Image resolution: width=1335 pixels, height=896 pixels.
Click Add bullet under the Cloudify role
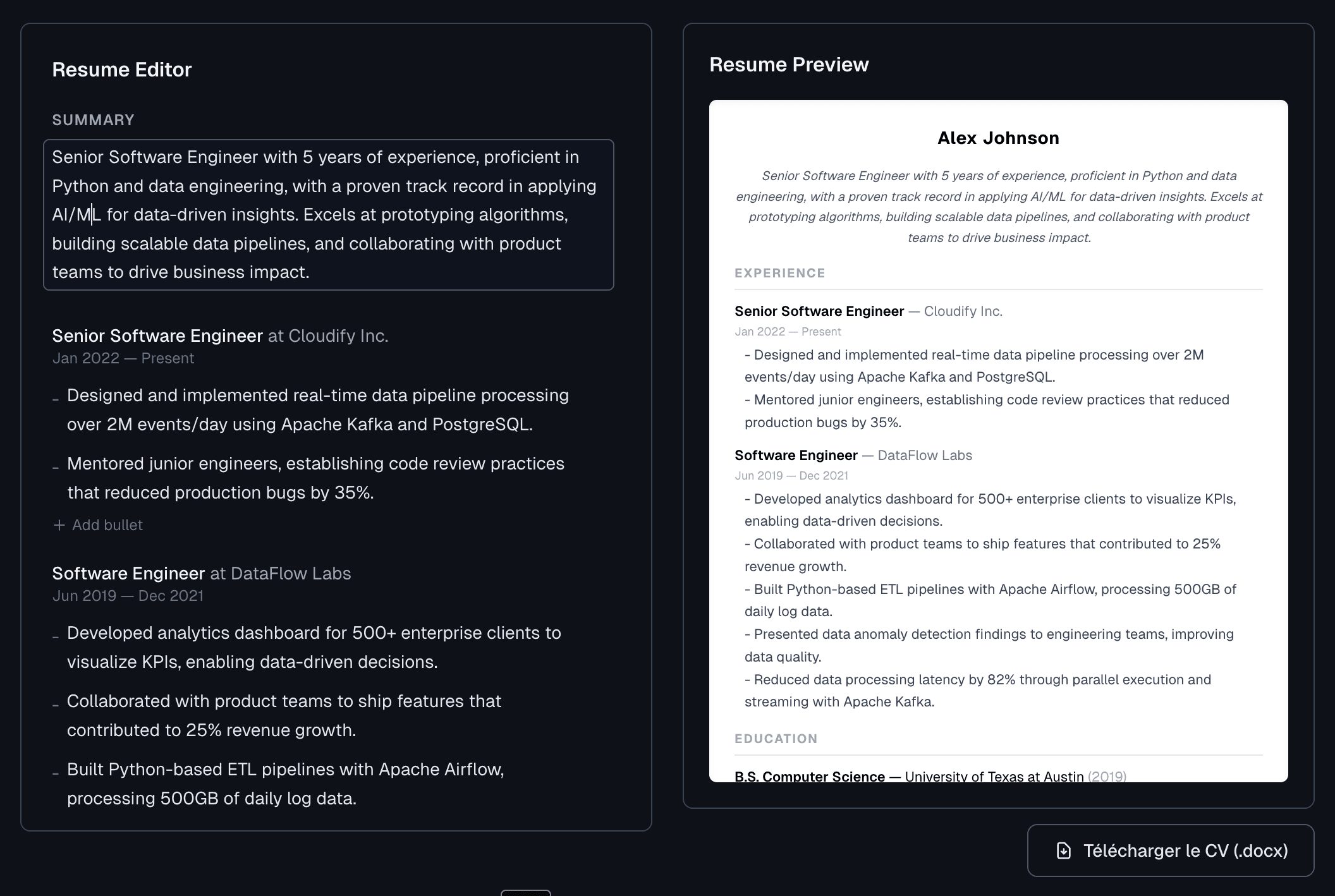pyautogui.click(x=106, y=525)
